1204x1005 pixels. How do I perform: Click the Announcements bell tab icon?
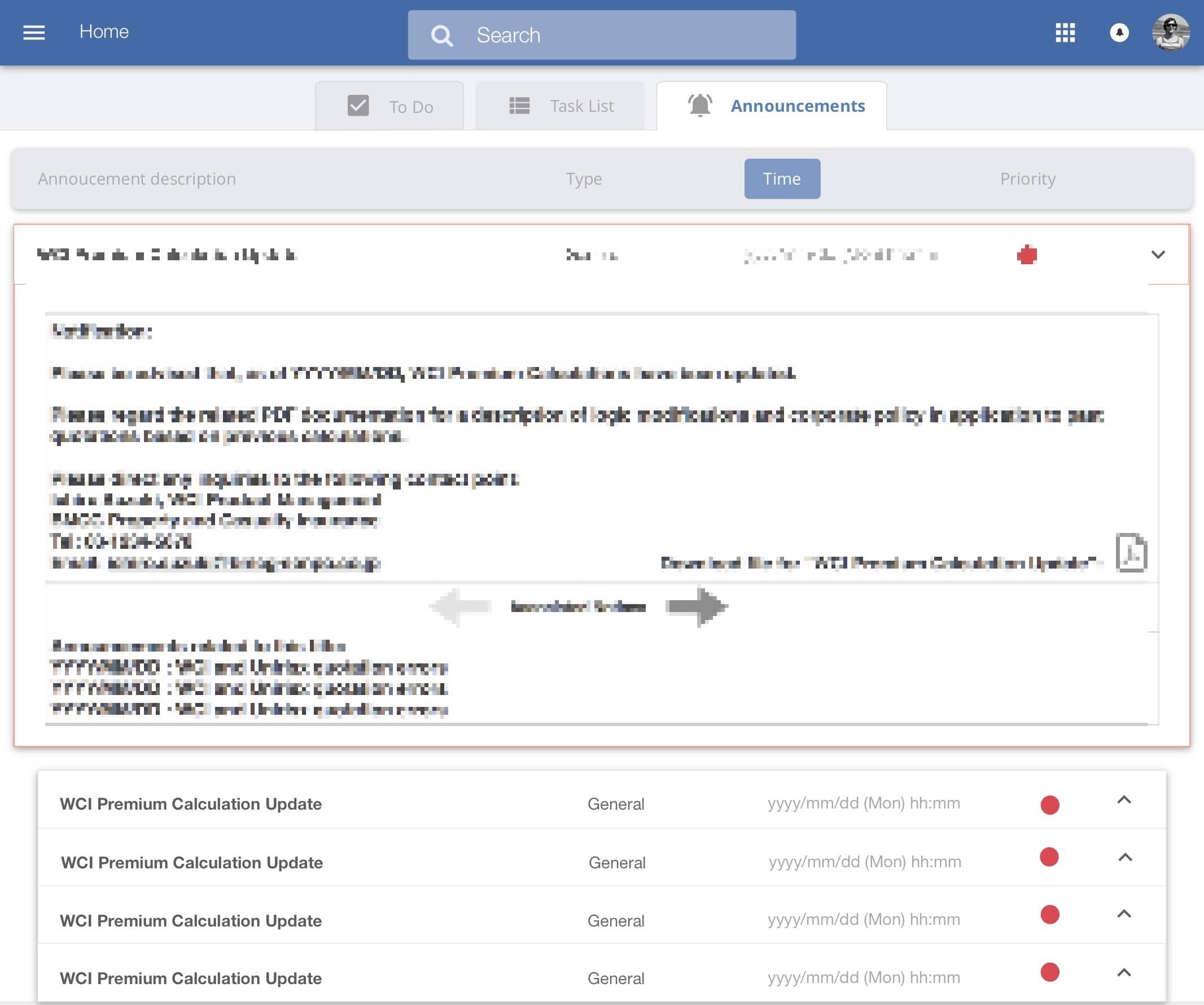[x=699, y=106]
